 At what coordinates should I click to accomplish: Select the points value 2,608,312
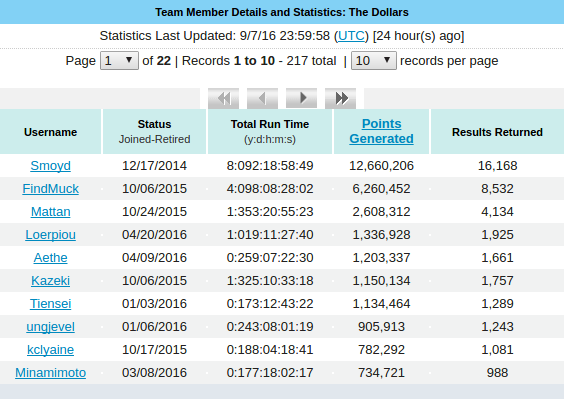381,212
